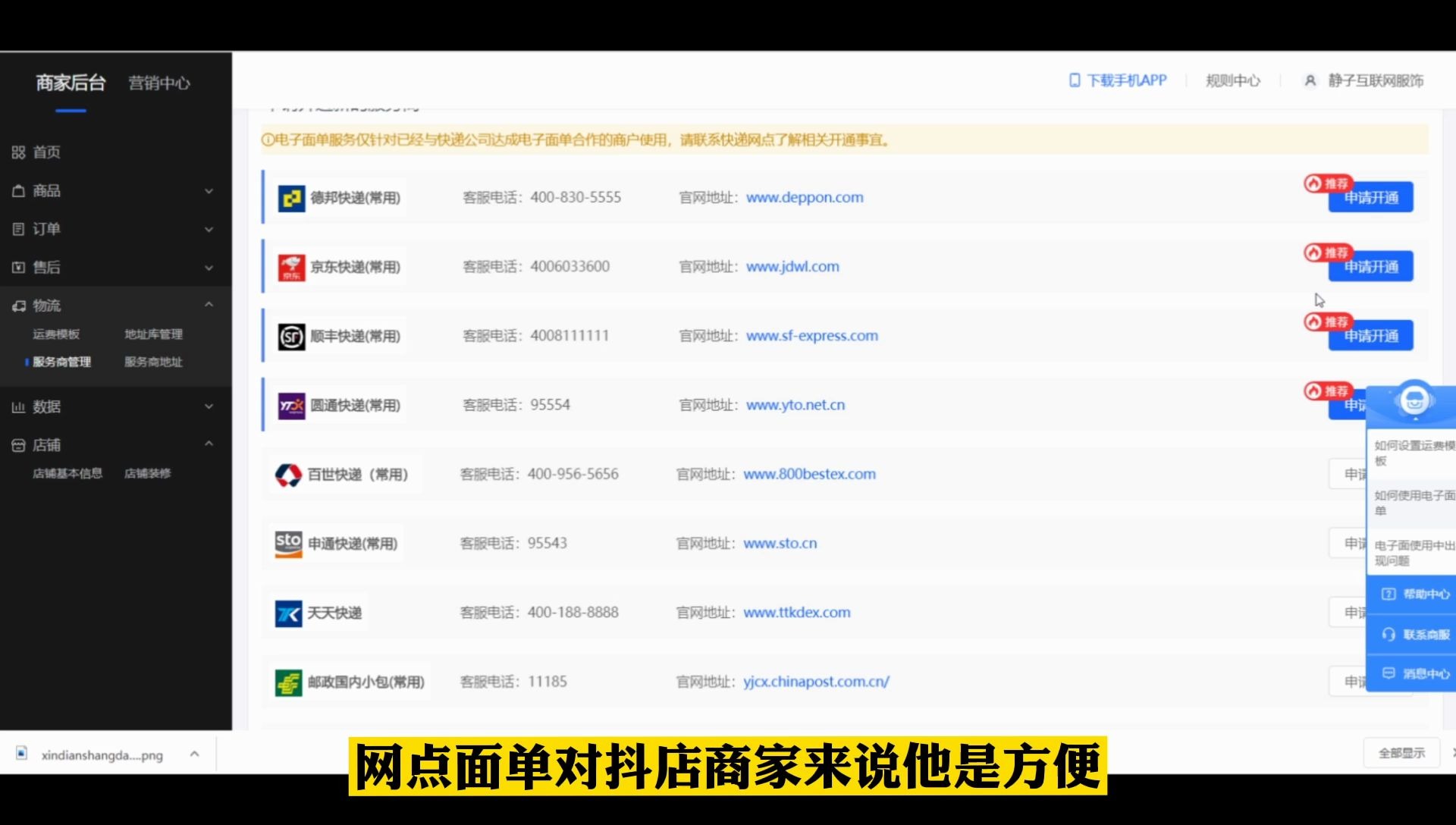The width and height of the screenshot is (1456, 825).
Task: Open 规则中心 link
Action: pos(1233,80)
